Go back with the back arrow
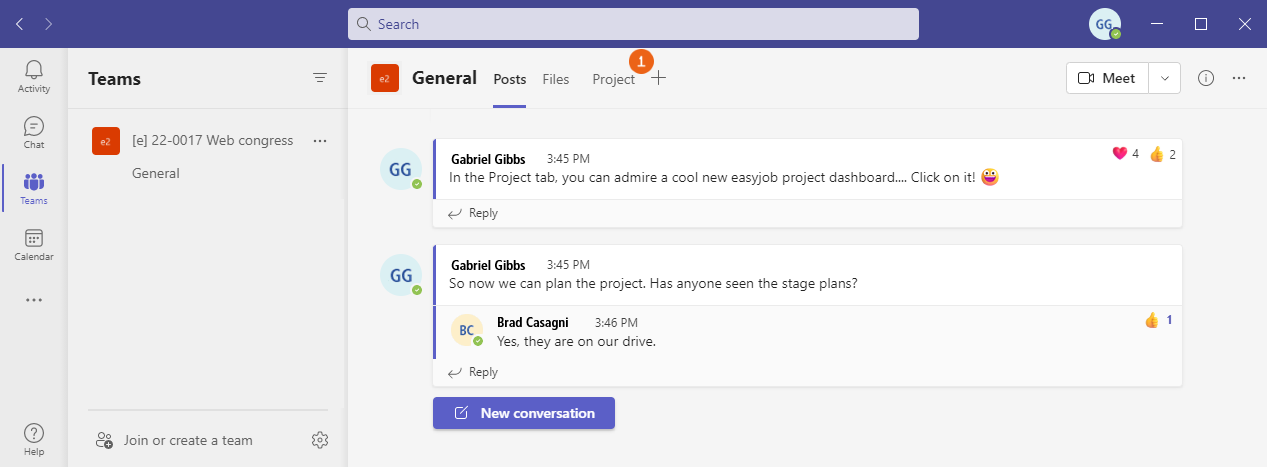Viewport: 1267px width, 467px height. pos(19,24)
